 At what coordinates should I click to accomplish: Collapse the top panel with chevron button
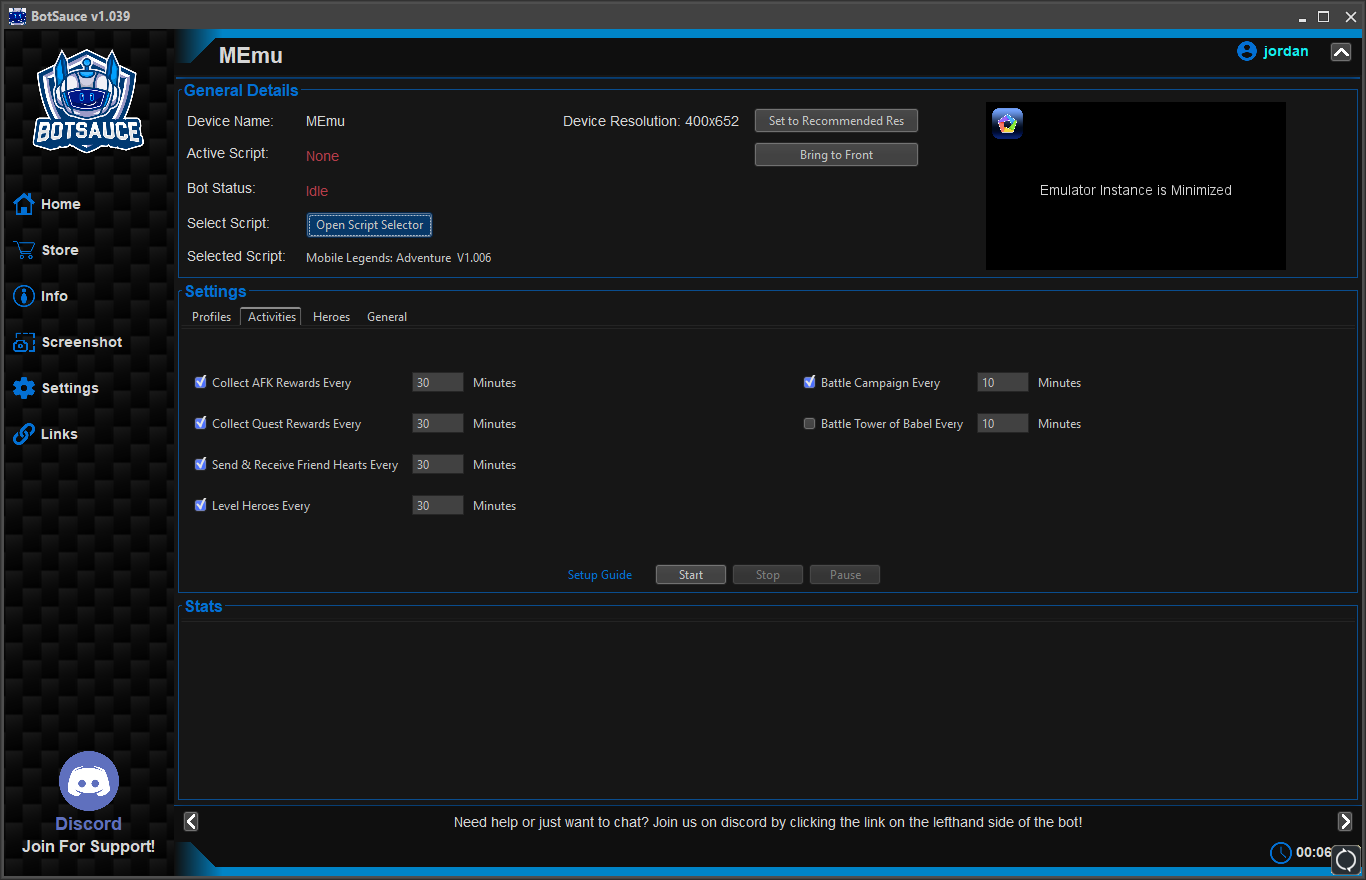point(1341,52)
